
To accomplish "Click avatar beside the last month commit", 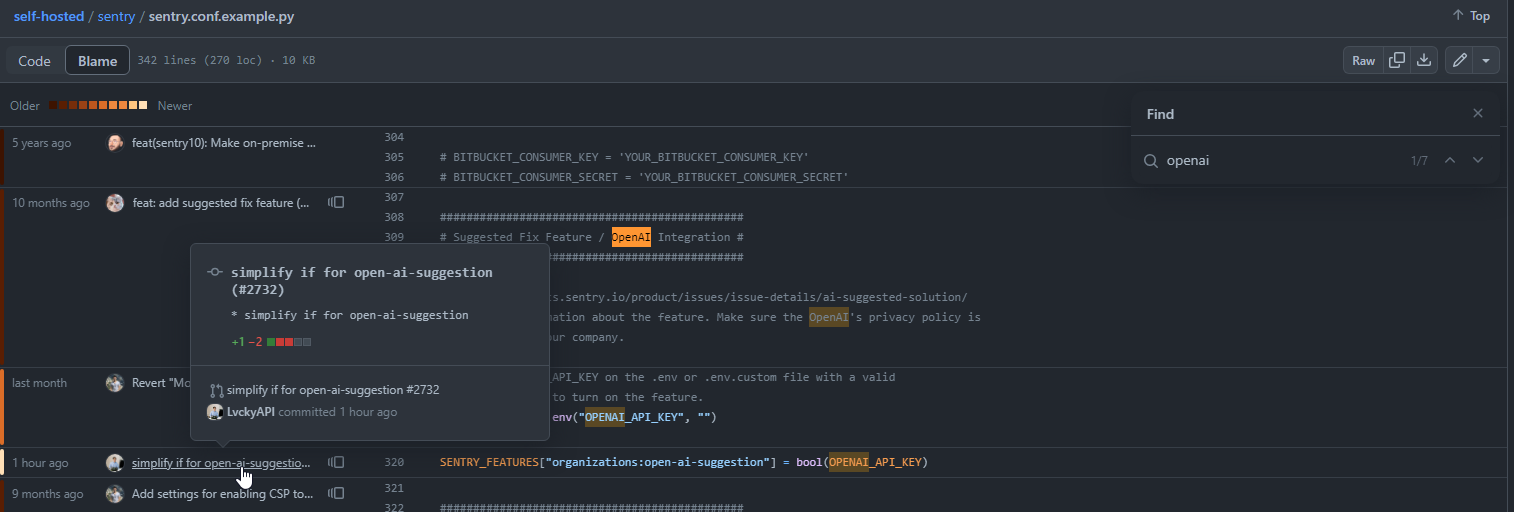I will point(115,383).
